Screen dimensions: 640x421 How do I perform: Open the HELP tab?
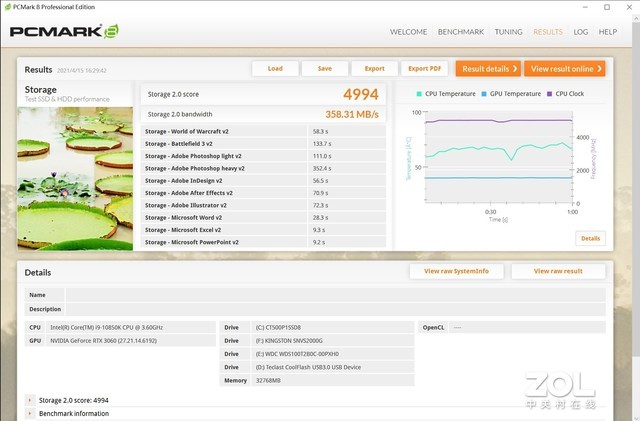(x=608, y=32)
